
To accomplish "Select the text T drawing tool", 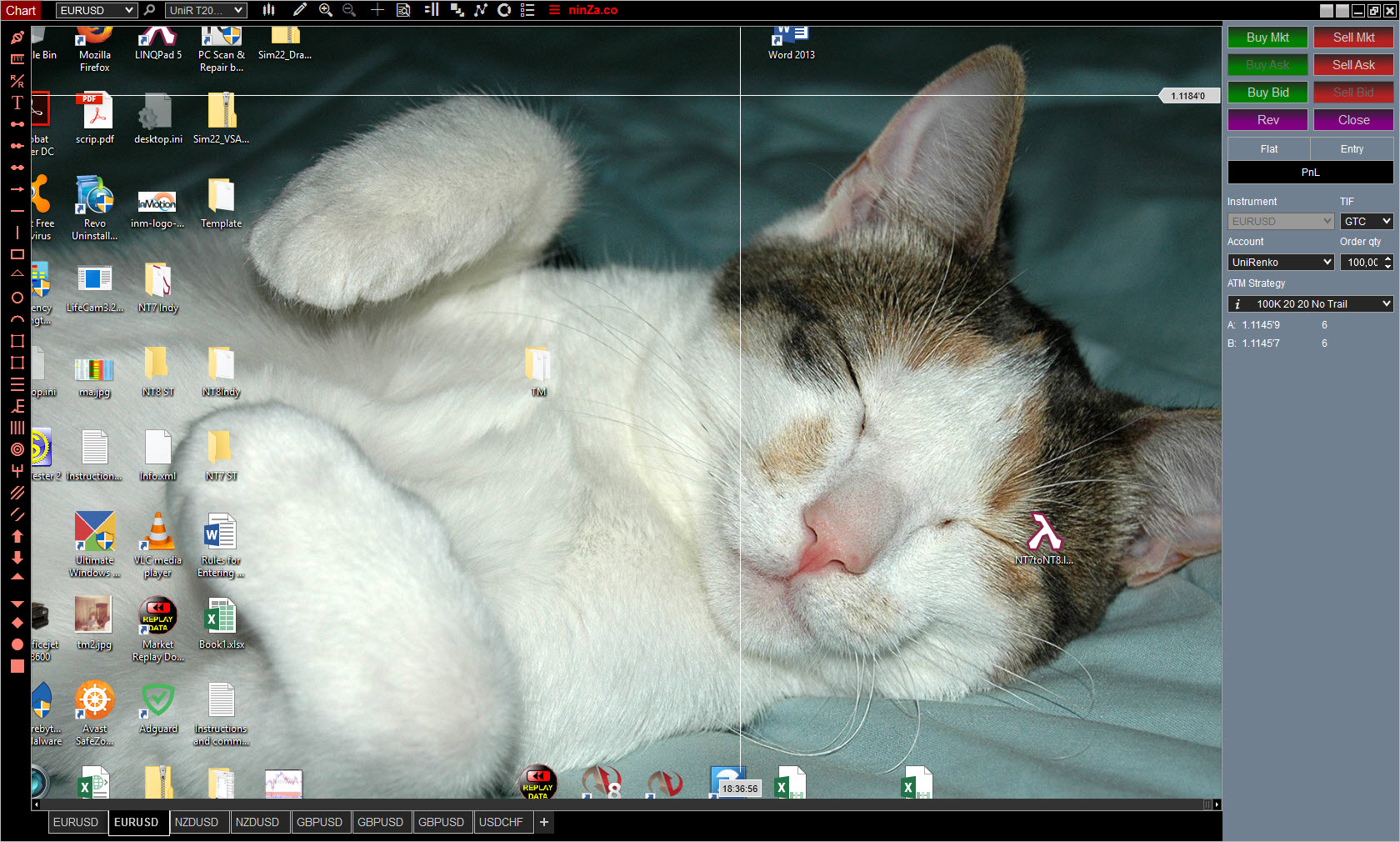I will 17,103.
